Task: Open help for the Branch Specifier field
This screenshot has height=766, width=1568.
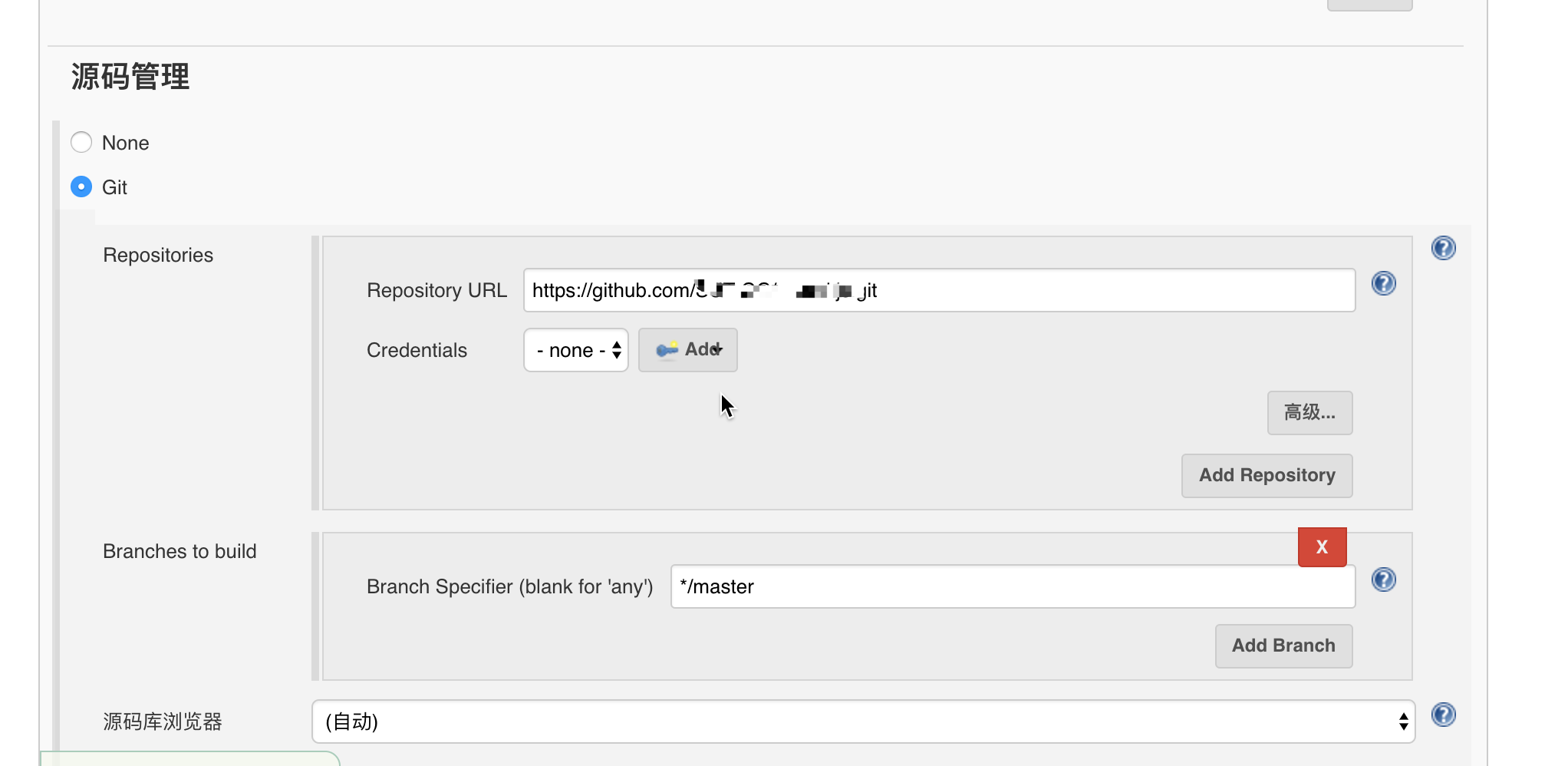Action: point(1383,579)
